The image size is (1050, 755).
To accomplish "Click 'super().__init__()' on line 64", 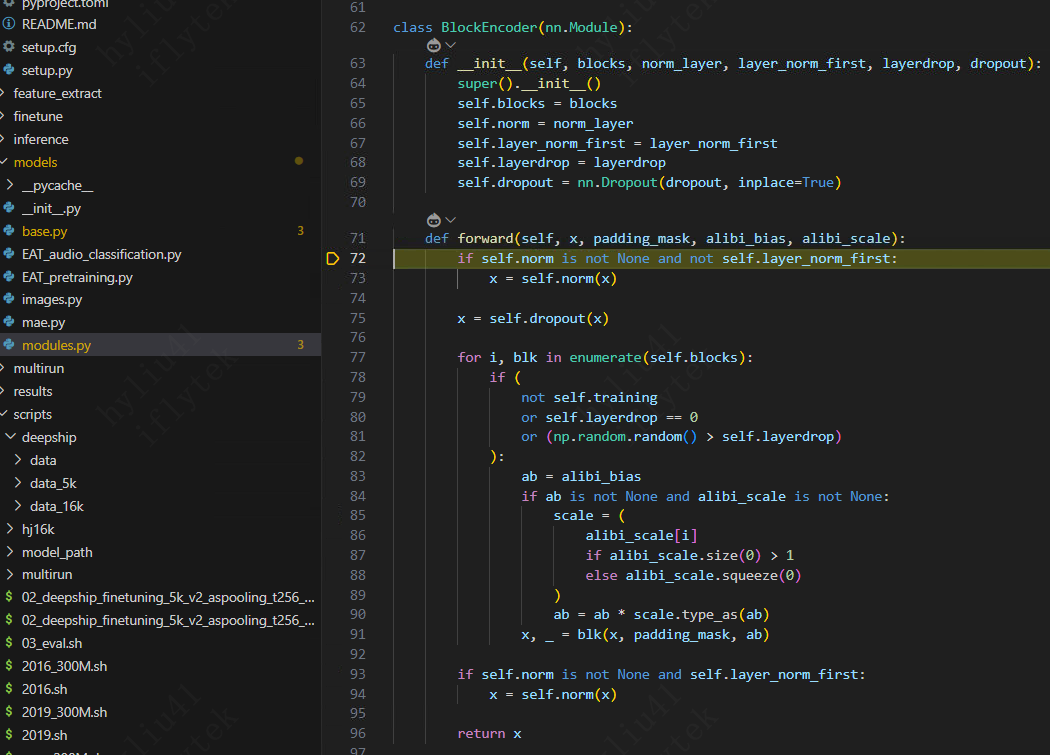I will pyautogui.click(x=529, y=83).
